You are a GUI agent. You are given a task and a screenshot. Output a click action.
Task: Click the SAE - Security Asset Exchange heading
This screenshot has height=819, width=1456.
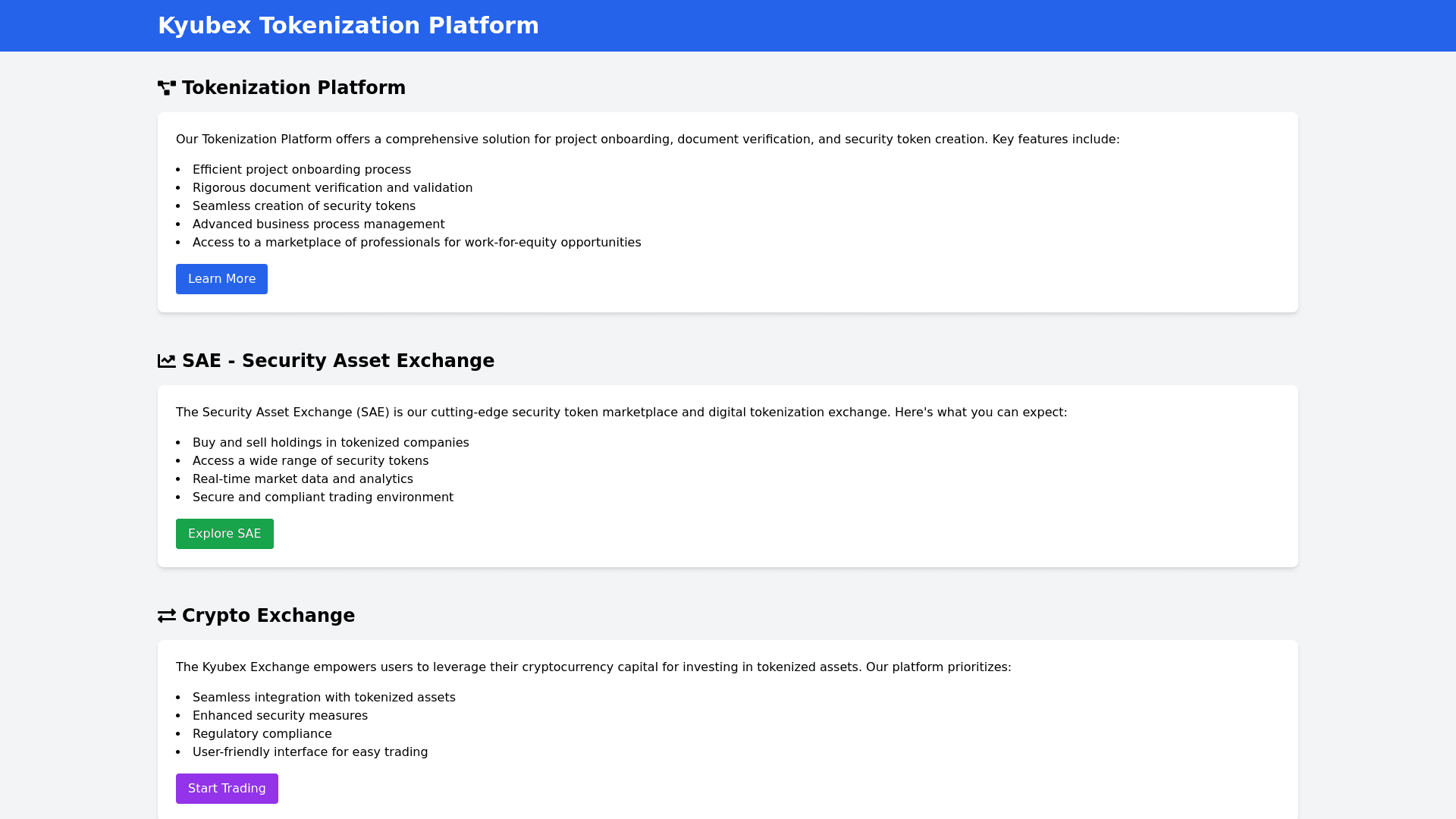point(337,361)
